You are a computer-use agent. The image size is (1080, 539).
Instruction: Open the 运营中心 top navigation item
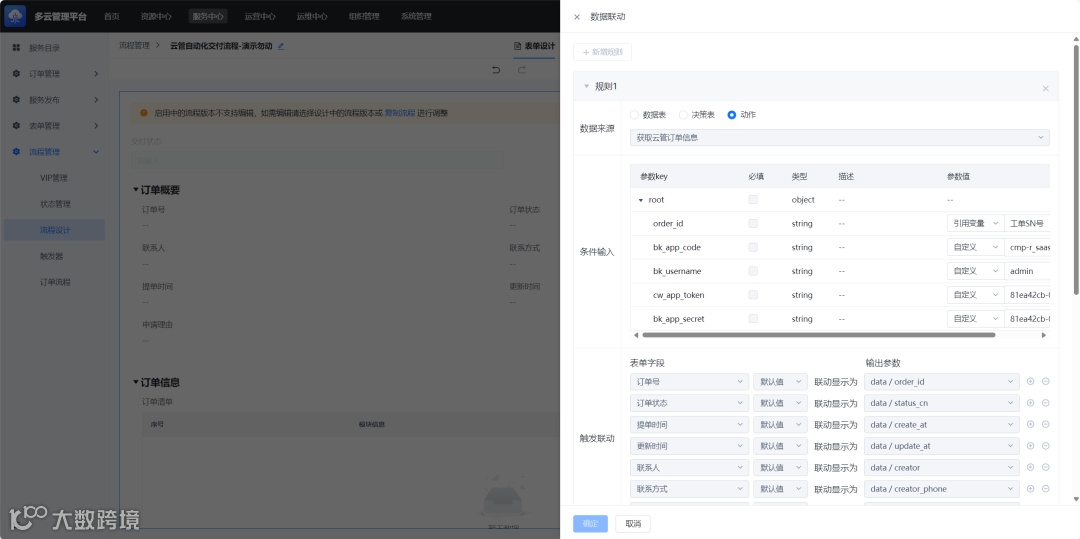[x=260, y=17]
